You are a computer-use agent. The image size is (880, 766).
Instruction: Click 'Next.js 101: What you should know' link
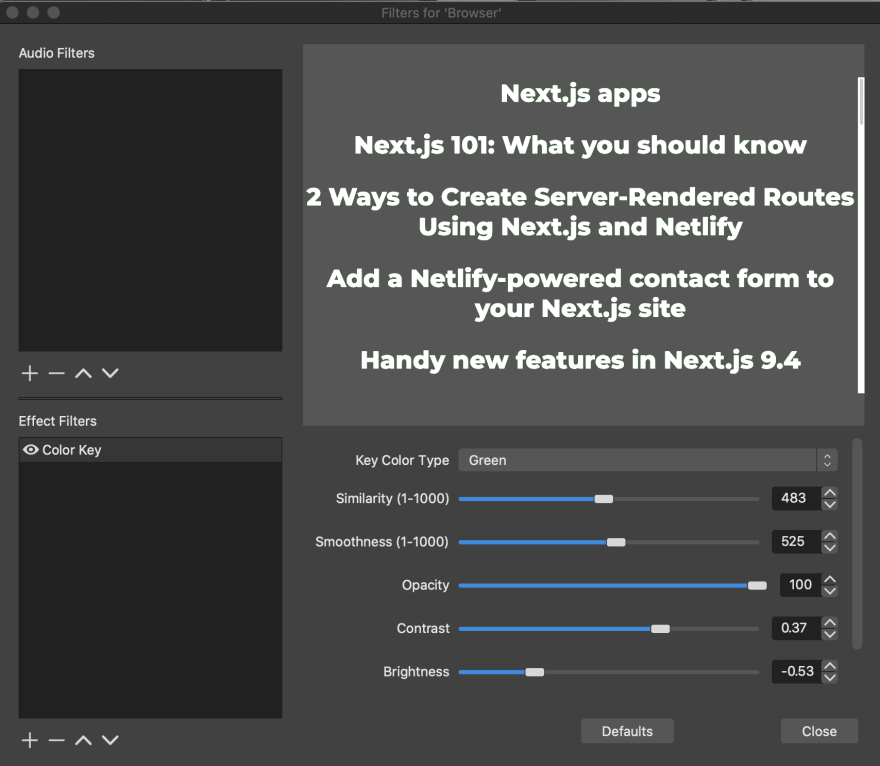pyautogui.click(x=580, y=145)
